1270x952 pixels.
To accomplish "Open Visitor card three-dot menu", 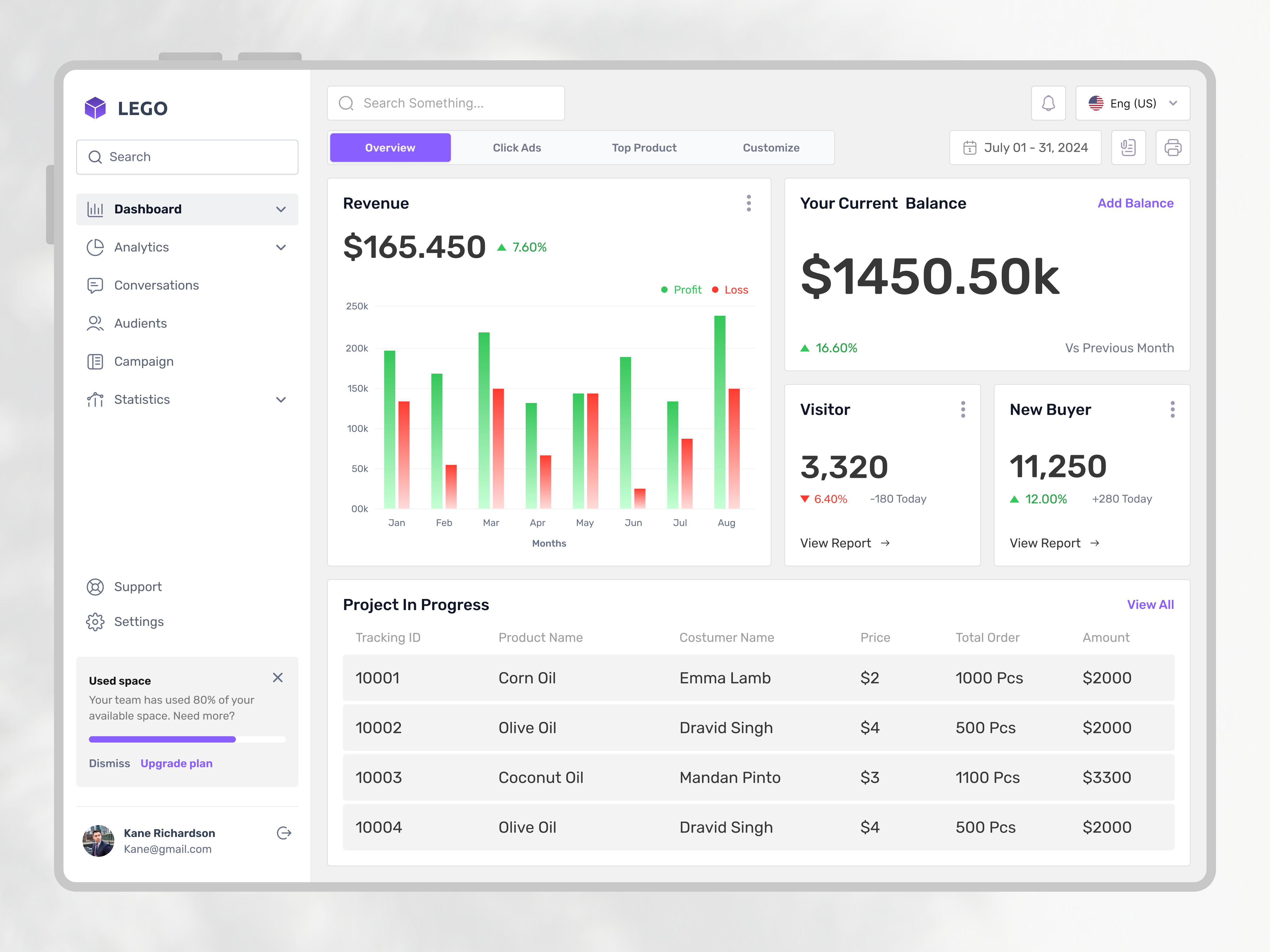I will point(963,409).
